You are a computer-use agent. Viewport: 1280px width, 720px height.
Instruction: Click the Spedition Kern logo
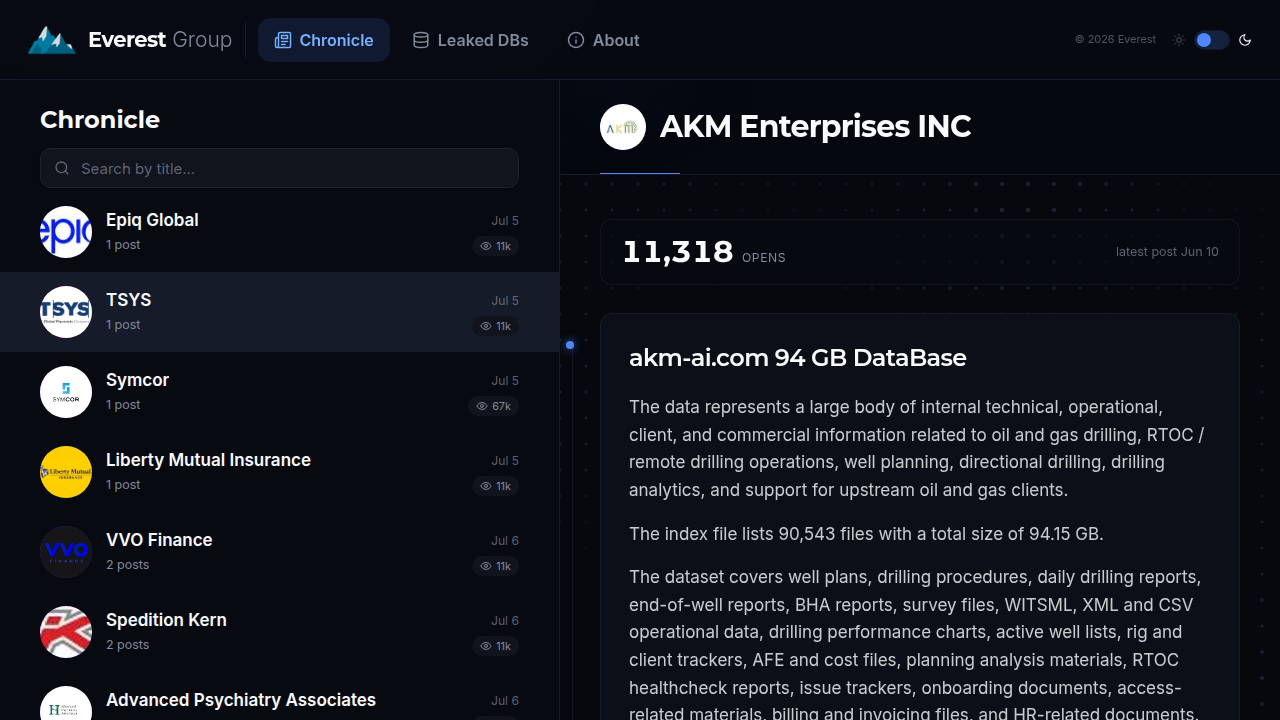pos(66,632)
